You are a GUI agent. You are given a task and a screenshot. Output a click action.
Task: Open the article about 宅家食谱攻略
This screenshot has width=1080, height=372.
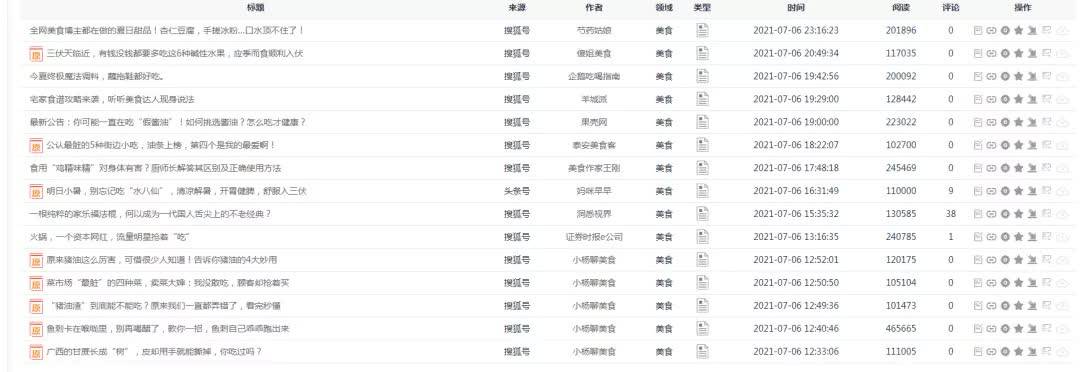click(112, 99)
